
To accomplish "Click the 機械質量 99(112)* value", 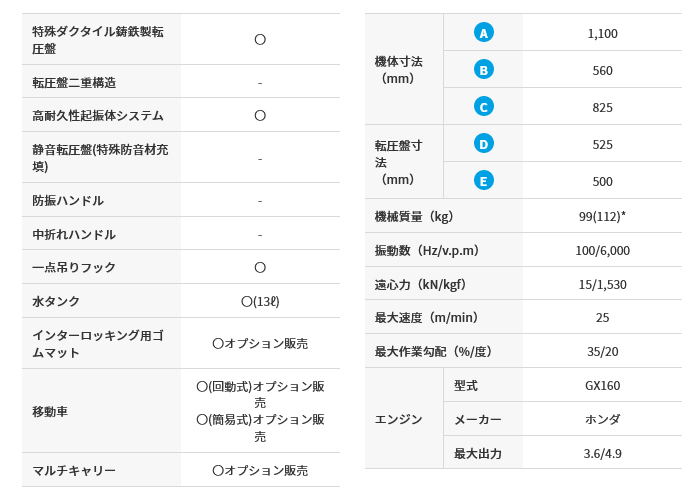I will point(602,216).
